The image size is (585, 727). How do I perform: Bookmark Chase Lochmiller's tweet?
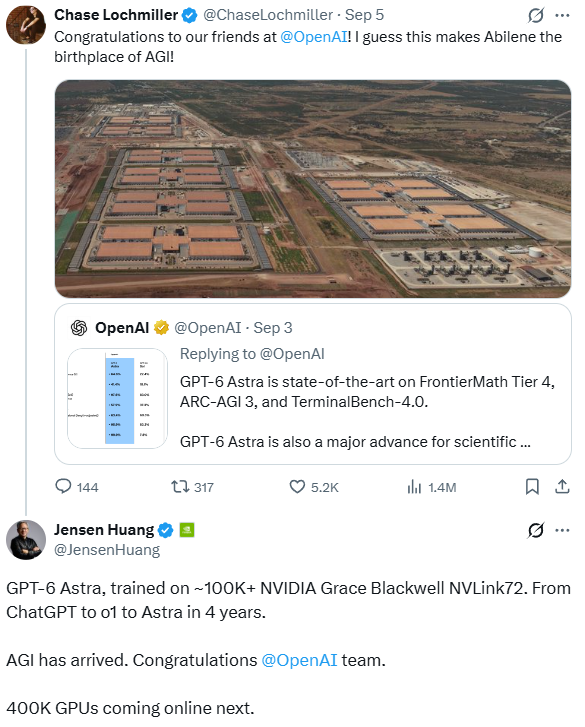[532, 487]
